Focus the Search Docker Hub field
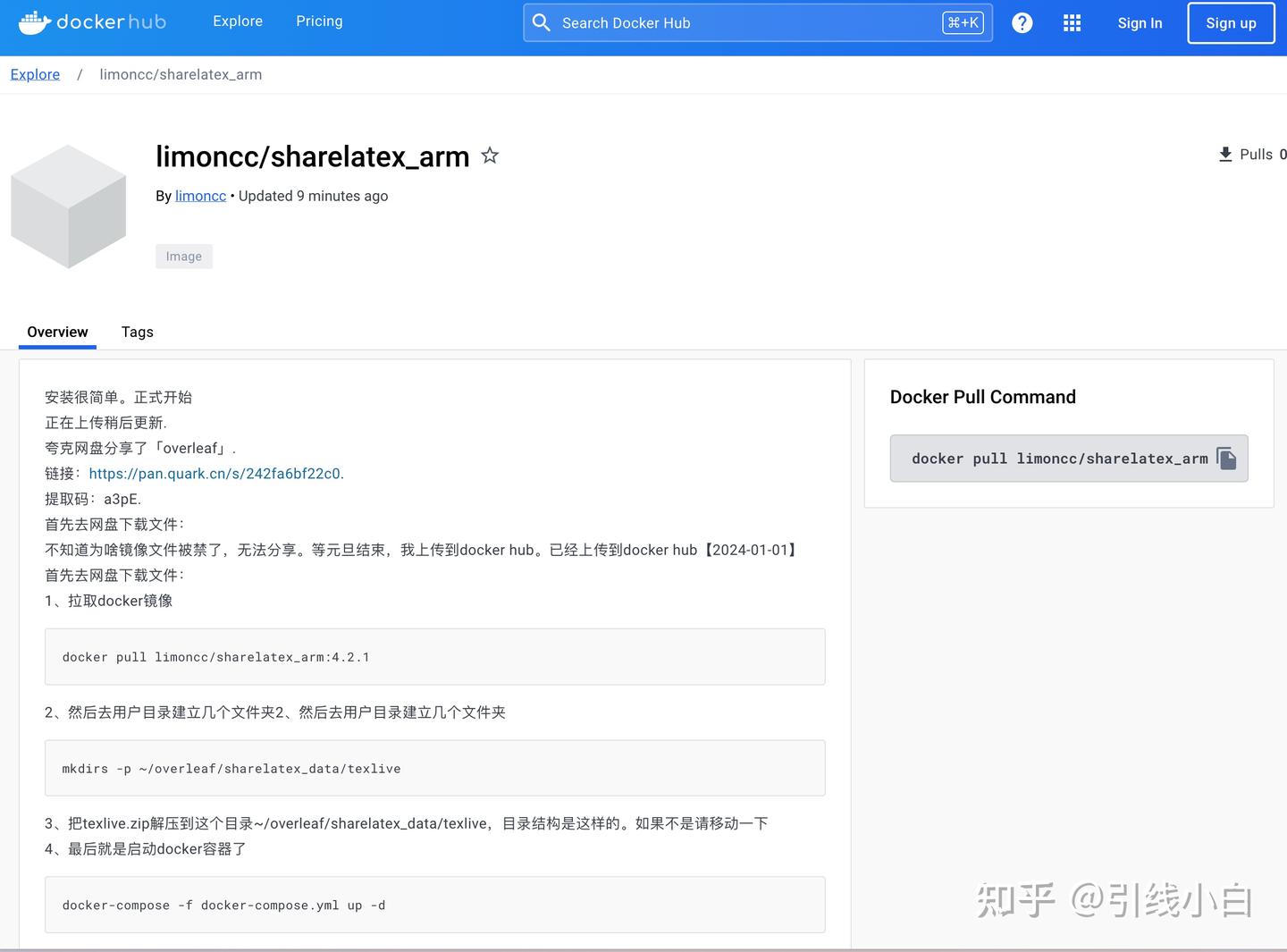 758,22
